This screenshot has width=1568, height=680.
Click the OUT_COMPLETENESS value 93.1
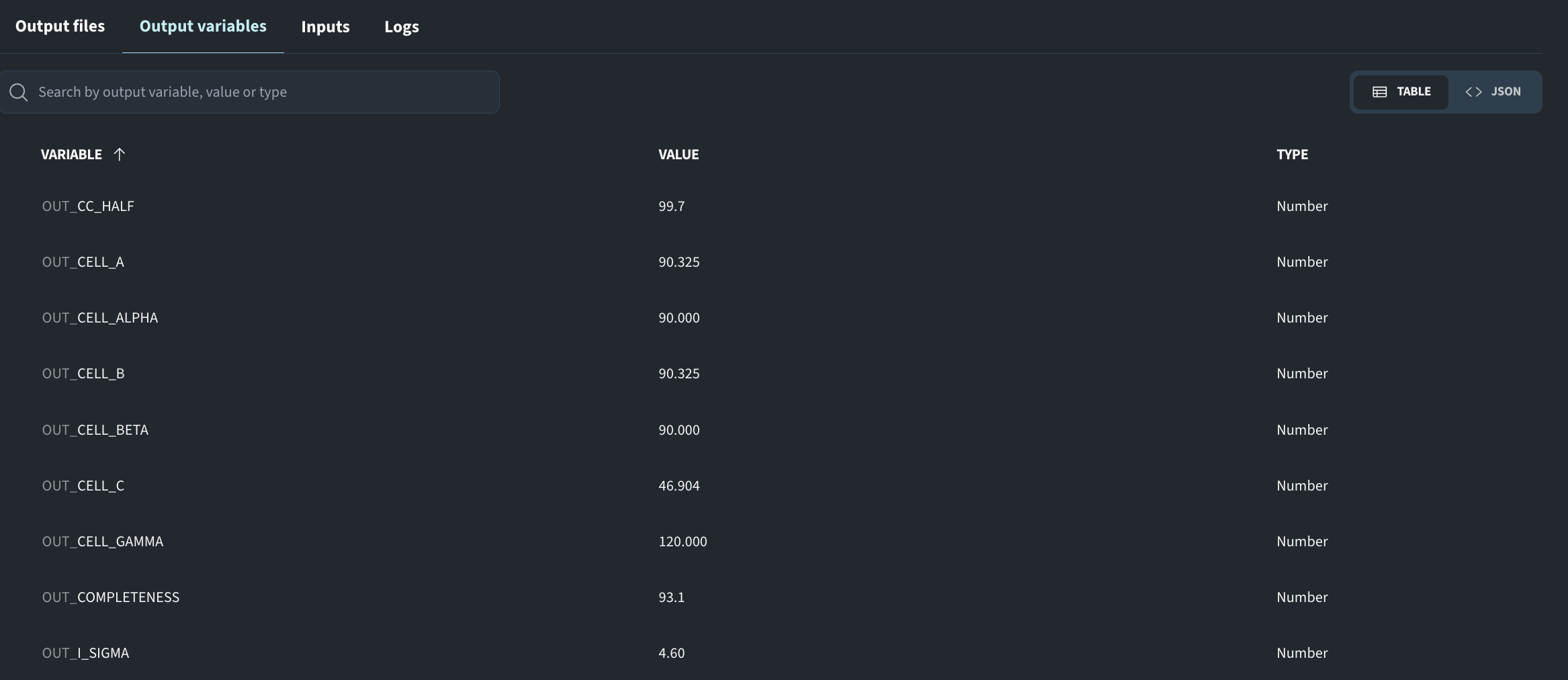pos(672,597)
